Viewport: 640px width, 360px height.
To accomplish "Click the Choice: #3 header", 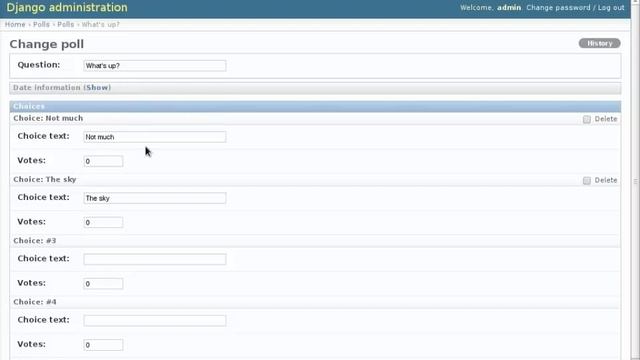I will coord(35,241).
